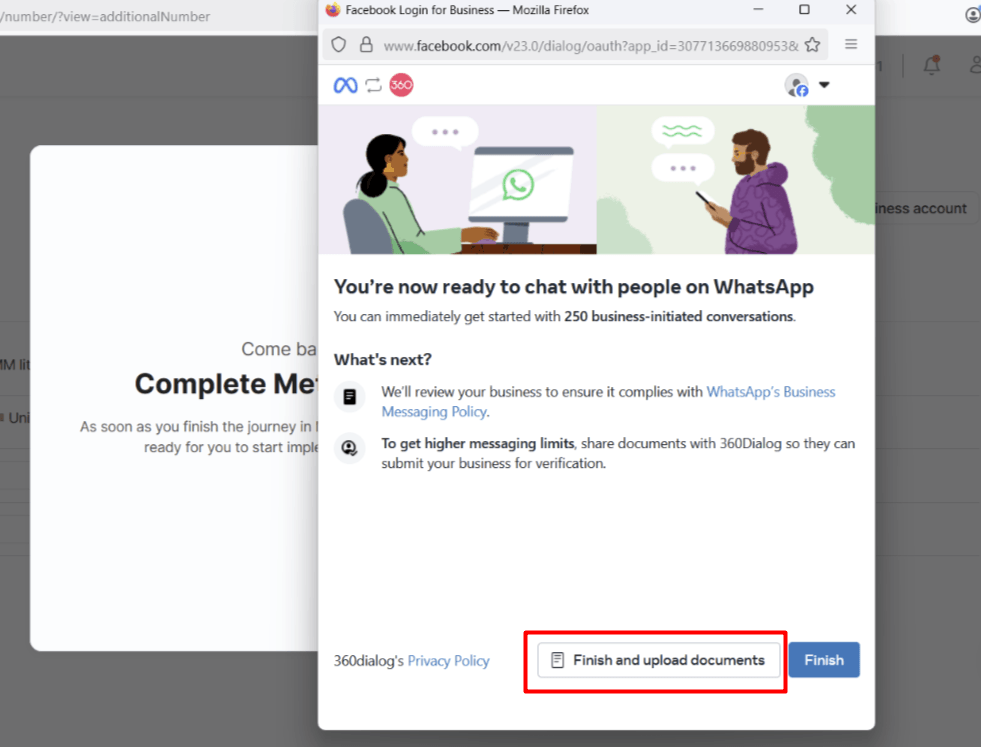The image size is (981, 747).
Task: Click the document icon beside review text
Action: [x=350, y=397]
